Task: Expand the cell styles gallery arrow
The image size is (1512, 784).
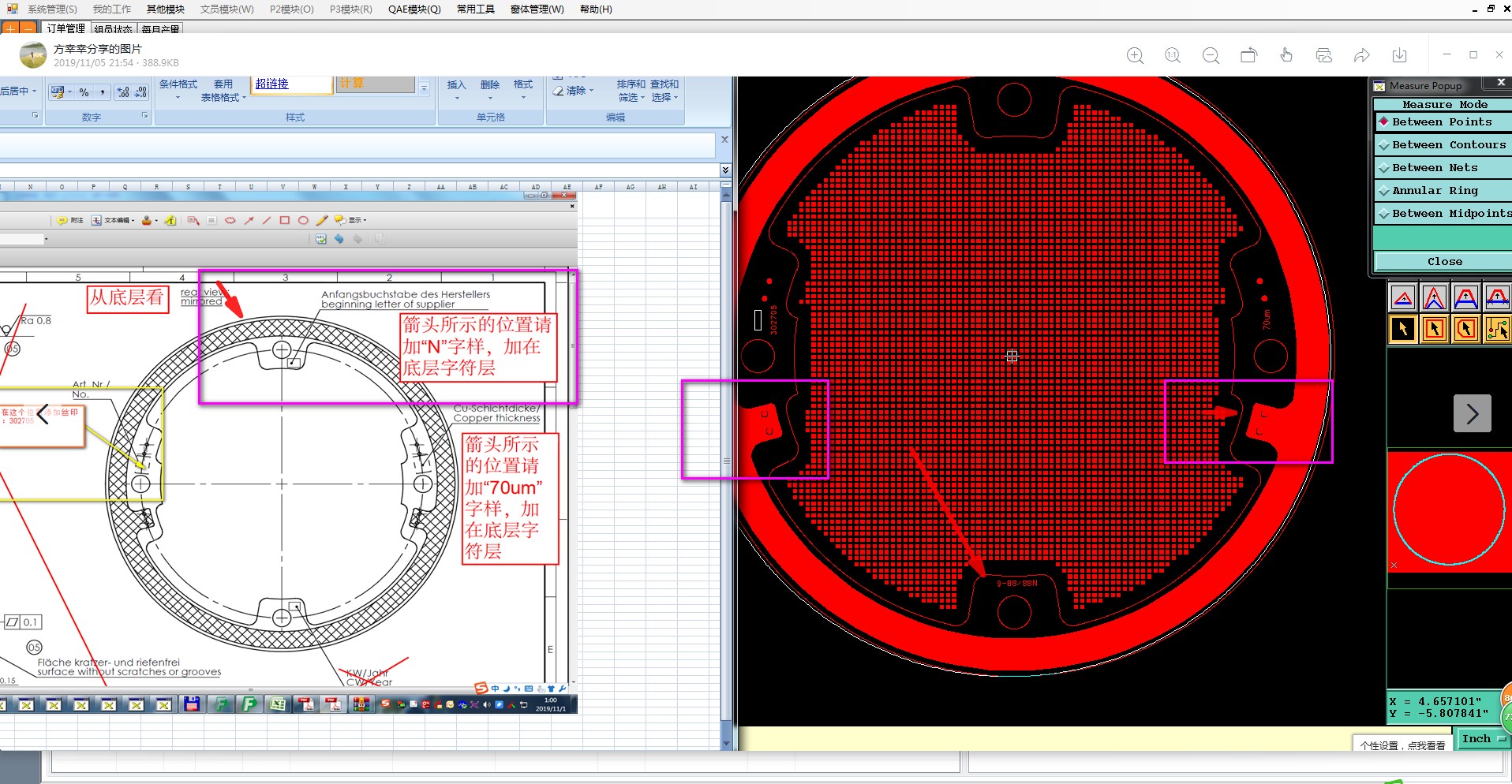Action: pyautogui.click(x=424, y=89)
